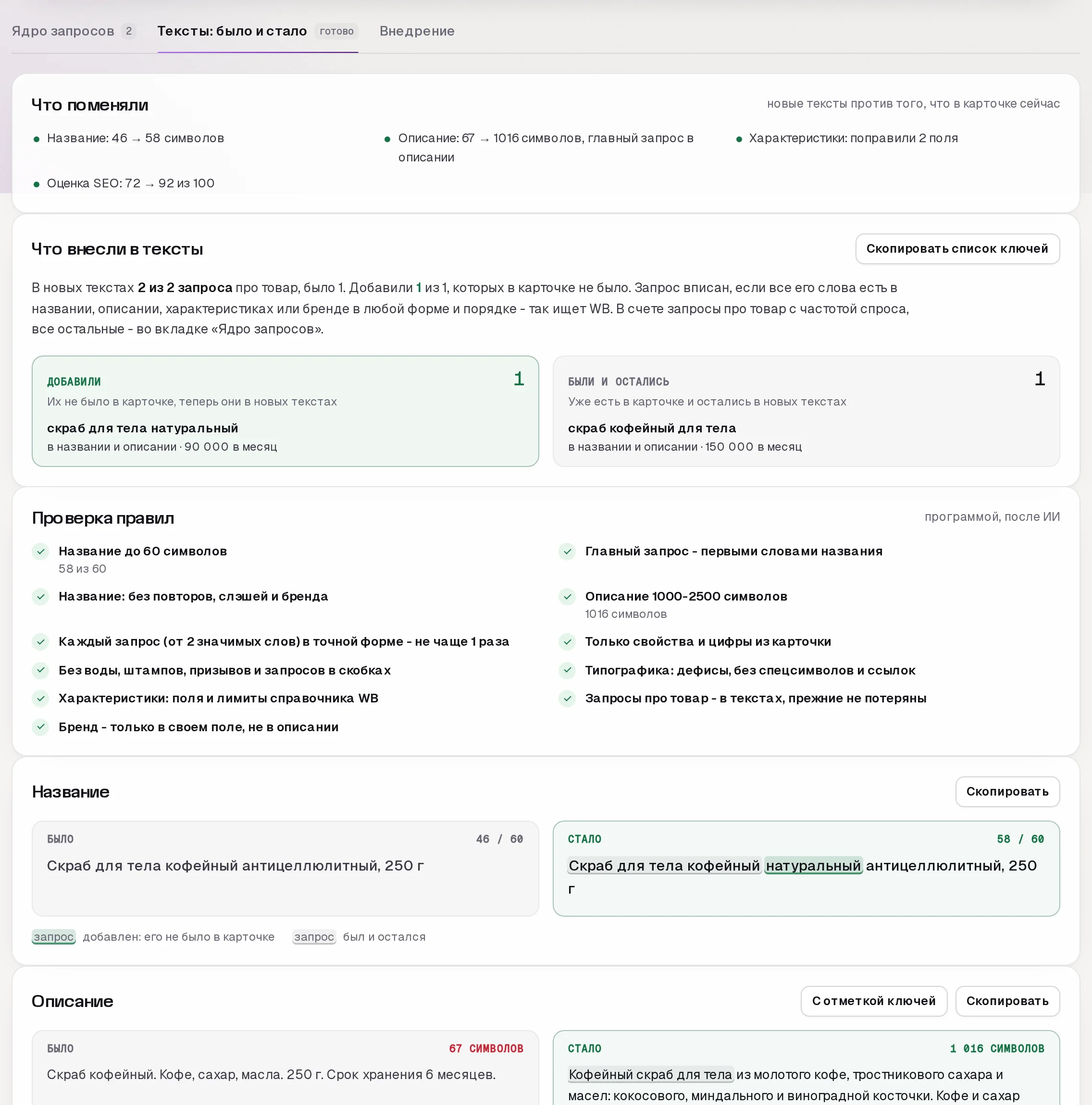1092x1105 pixels.
Task: Click the «58 / 60» counter in Стало title
Action: [x=1020, y=839]
